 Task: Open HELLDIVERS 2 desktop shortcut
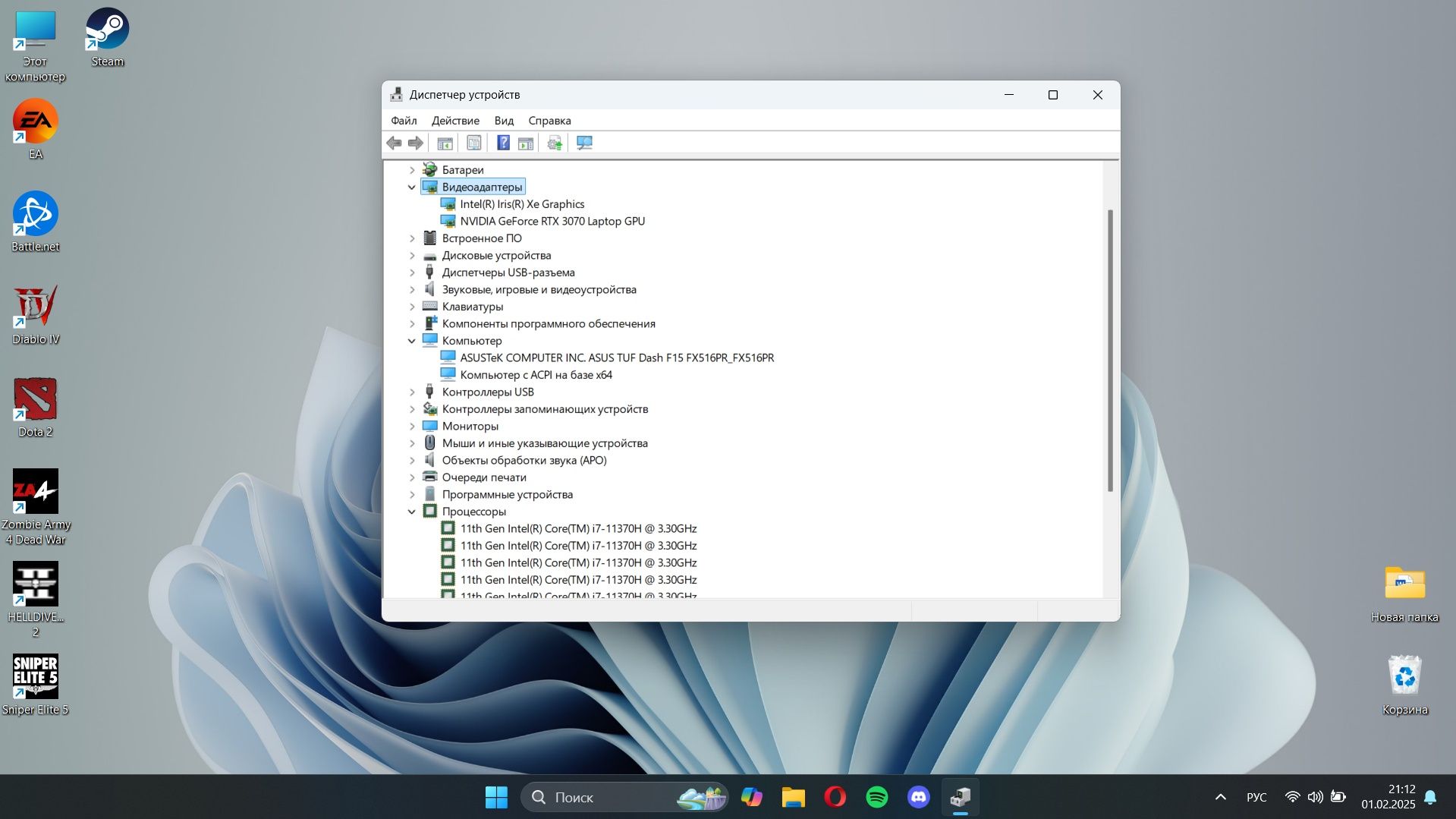coord(35,600)
